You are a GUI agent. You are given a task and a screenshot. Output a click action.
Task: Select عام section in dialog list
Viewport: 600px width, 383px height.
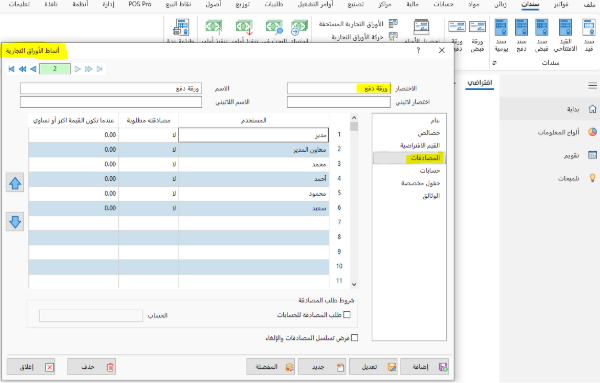point(409,121)
